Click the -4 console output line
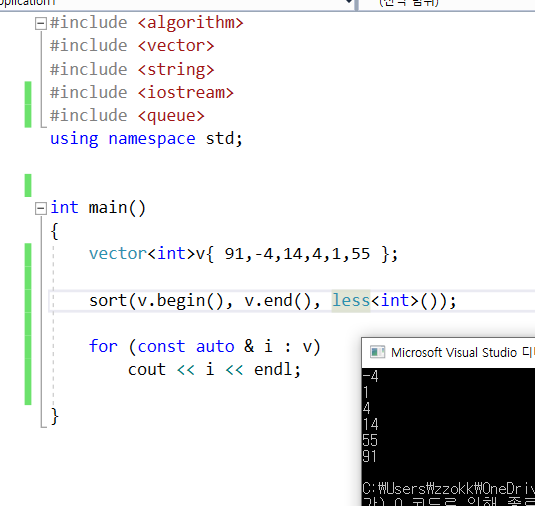 click(x=370, y=376)
